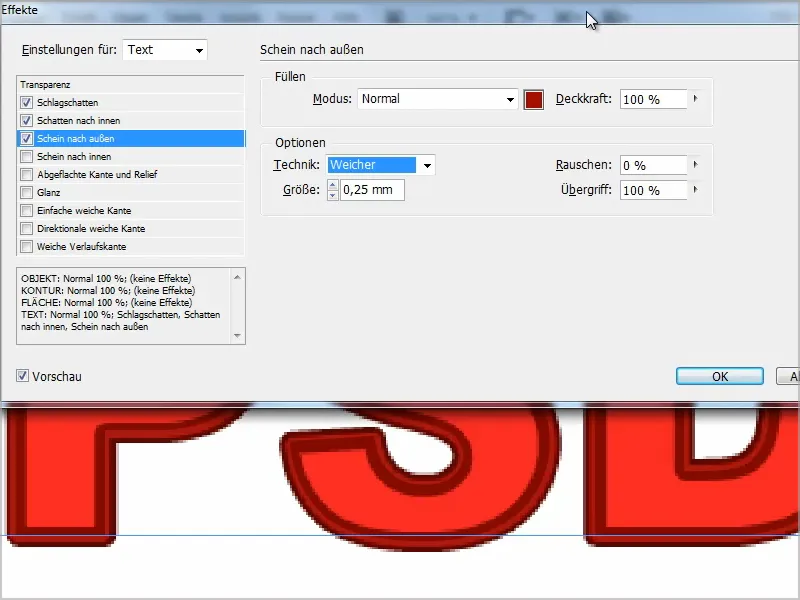Select Weiche Verlaufskante row label
The height and width of the screenshot is (600, 800).
pyautogui.click(x=82, y=246)
